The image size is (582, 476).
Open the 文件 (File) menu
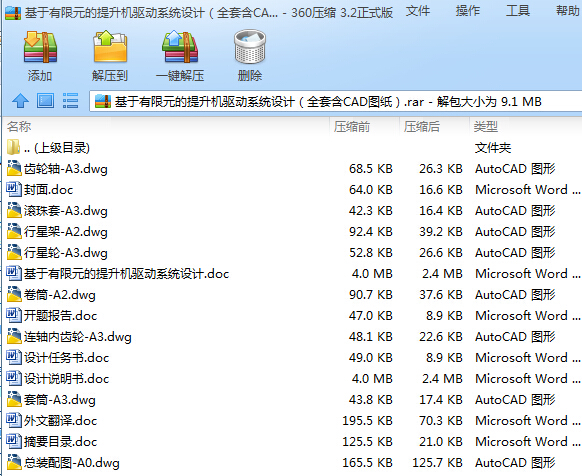click(418, 11)
